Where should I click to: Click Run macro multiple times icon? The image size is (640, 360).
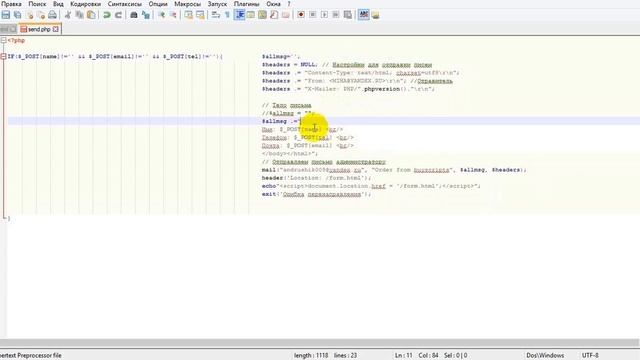336,15
